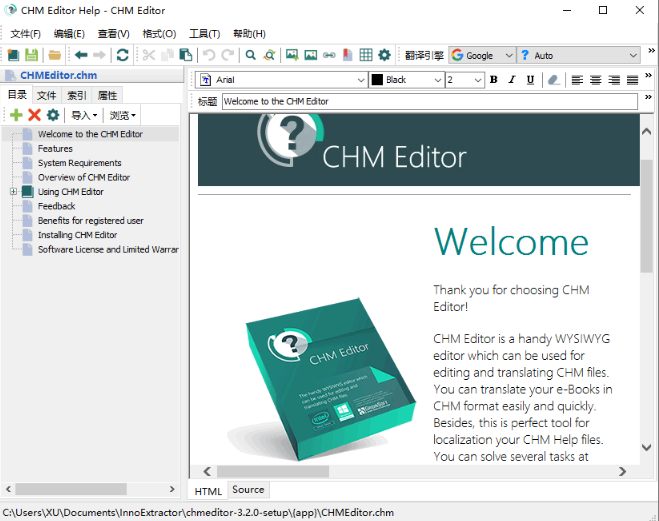This screenshot has width=659, height=521.
Task: Add a topic with the green plus icon
Action: tap(16, 115)
